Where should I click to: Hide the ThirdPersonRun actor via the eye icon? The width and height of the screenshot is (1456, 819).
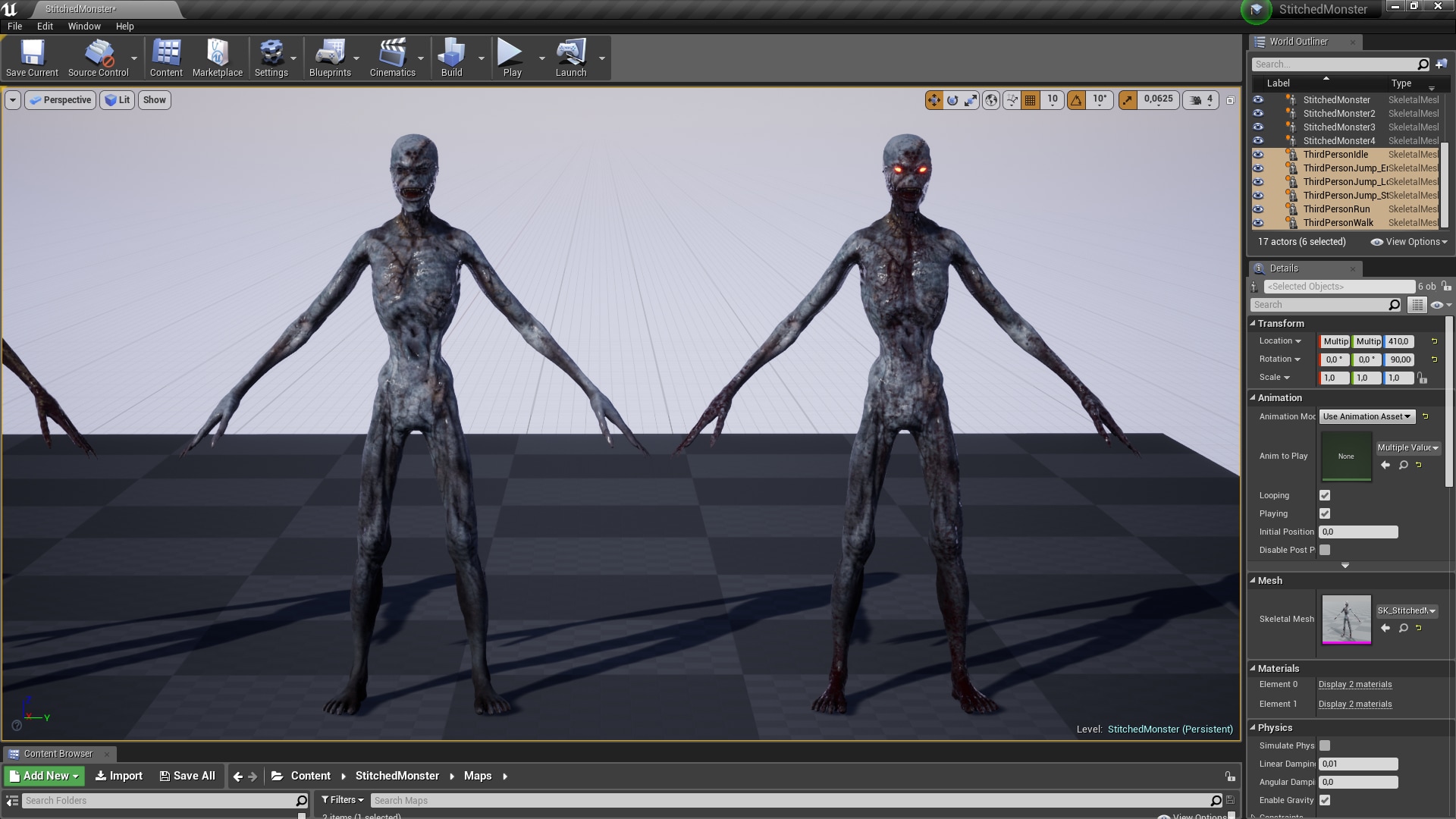(1258, 209)
